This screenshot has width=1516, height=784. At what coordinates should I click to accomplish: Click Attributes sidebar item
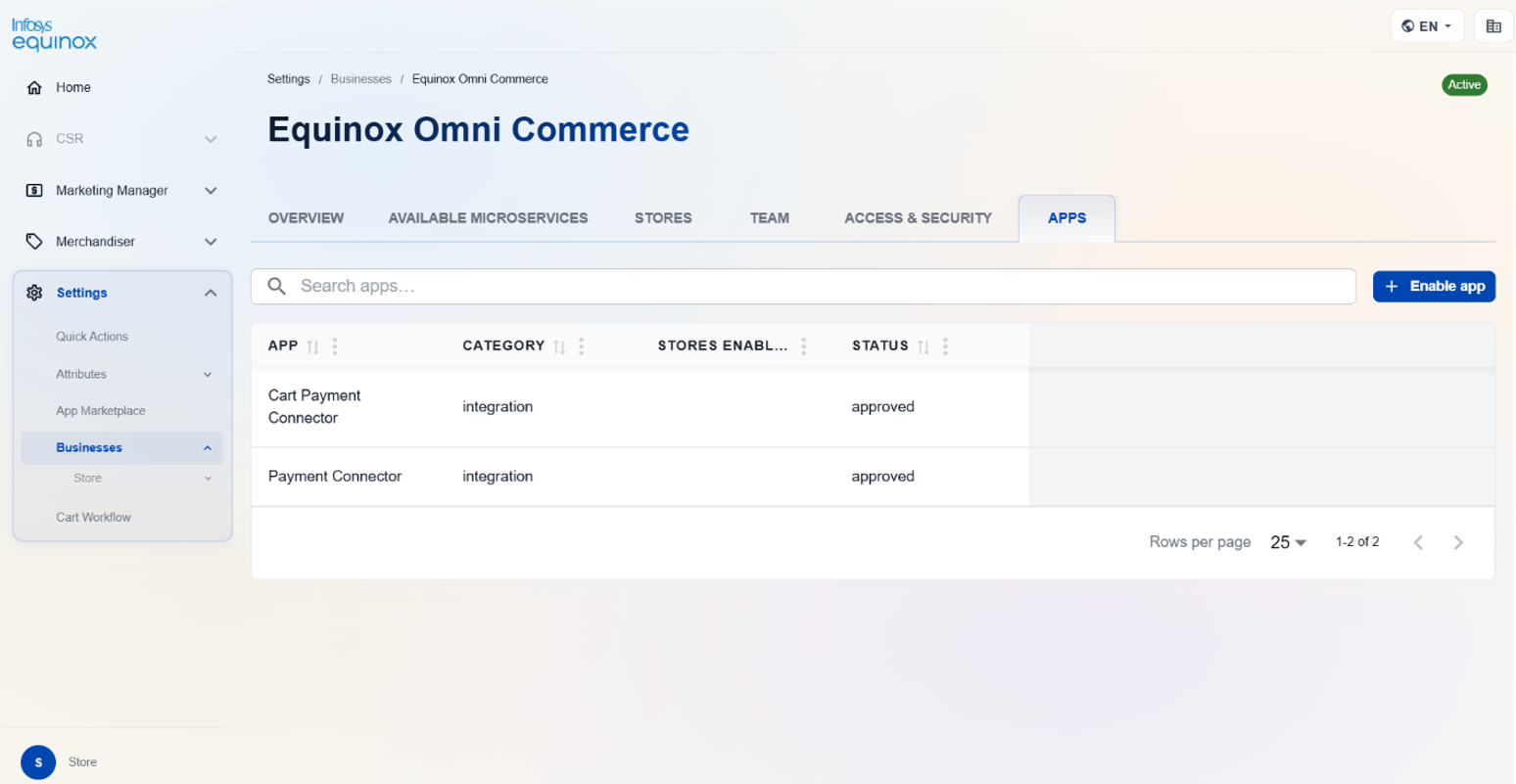coord(81,374)
